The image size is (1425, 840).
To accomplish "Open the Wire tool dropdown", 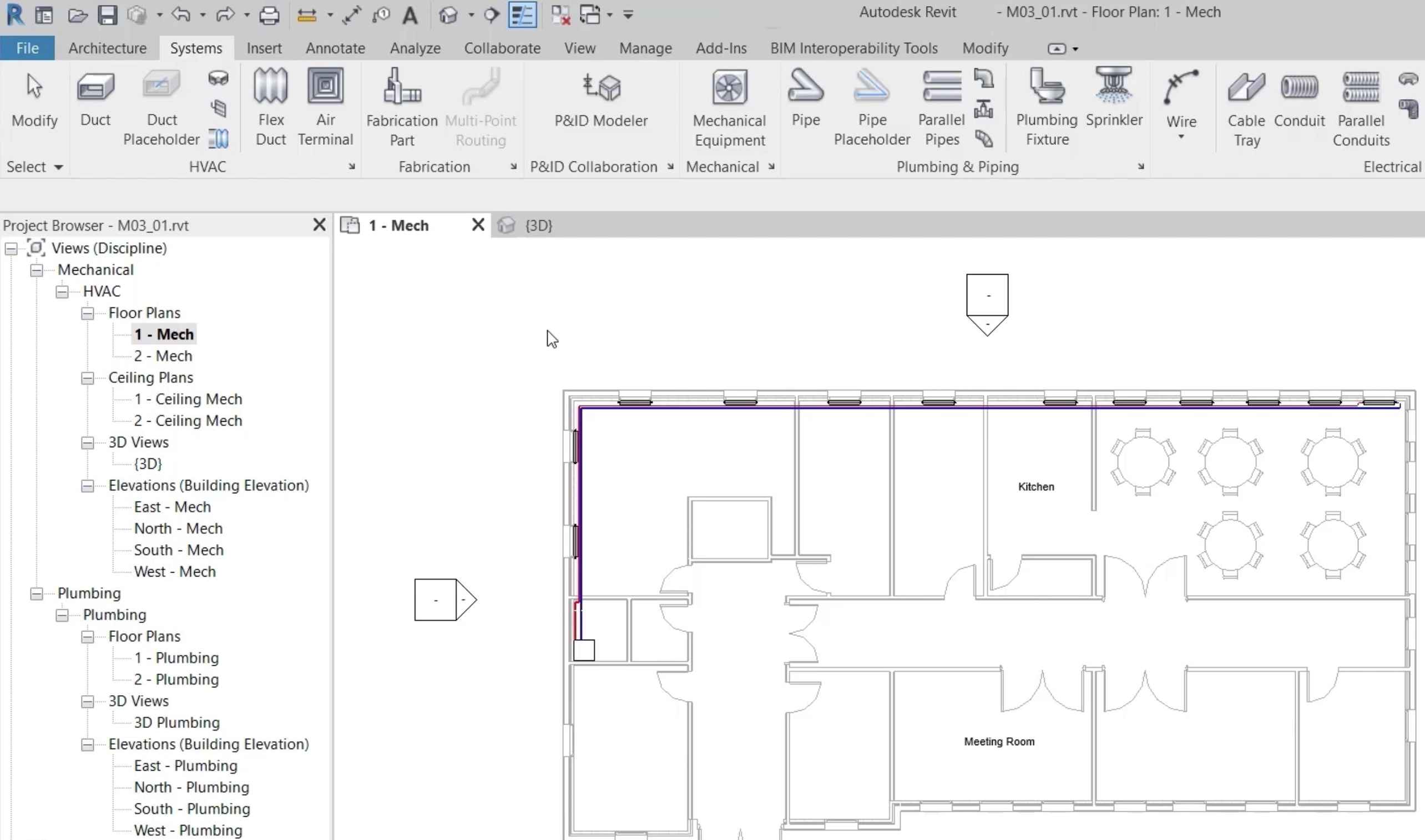I will coord(1181,137).
